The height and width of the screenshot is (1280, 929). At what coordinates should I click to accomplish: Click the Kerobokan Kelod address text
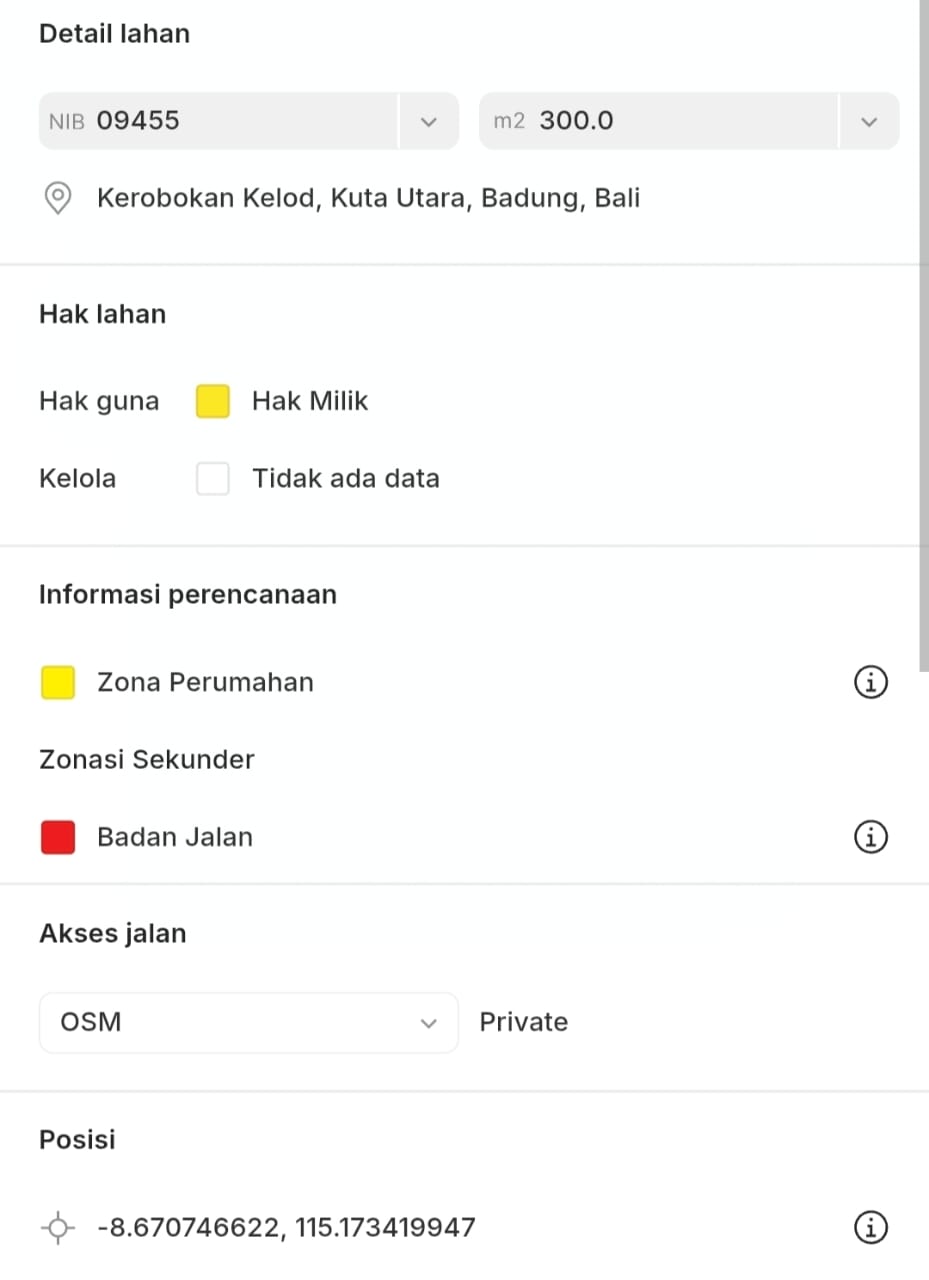coord(368,198)
